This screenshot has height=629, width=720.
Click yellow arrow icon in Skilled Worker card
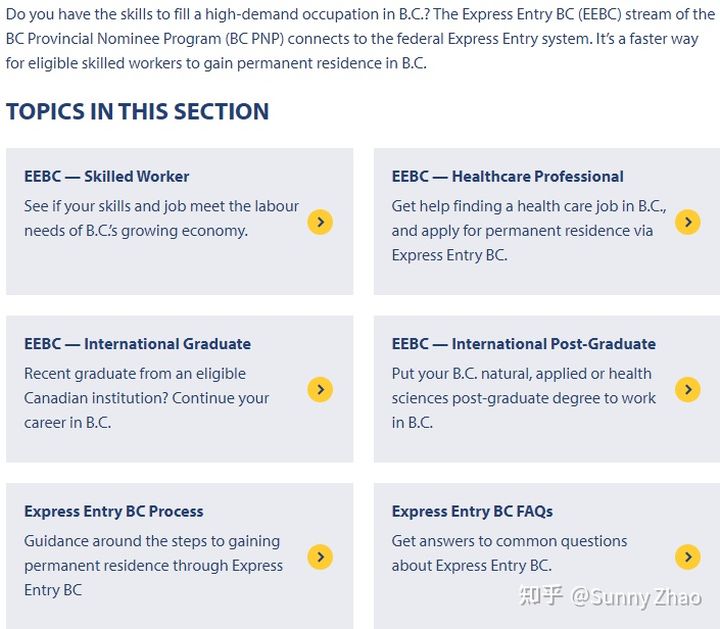(319, 222)
